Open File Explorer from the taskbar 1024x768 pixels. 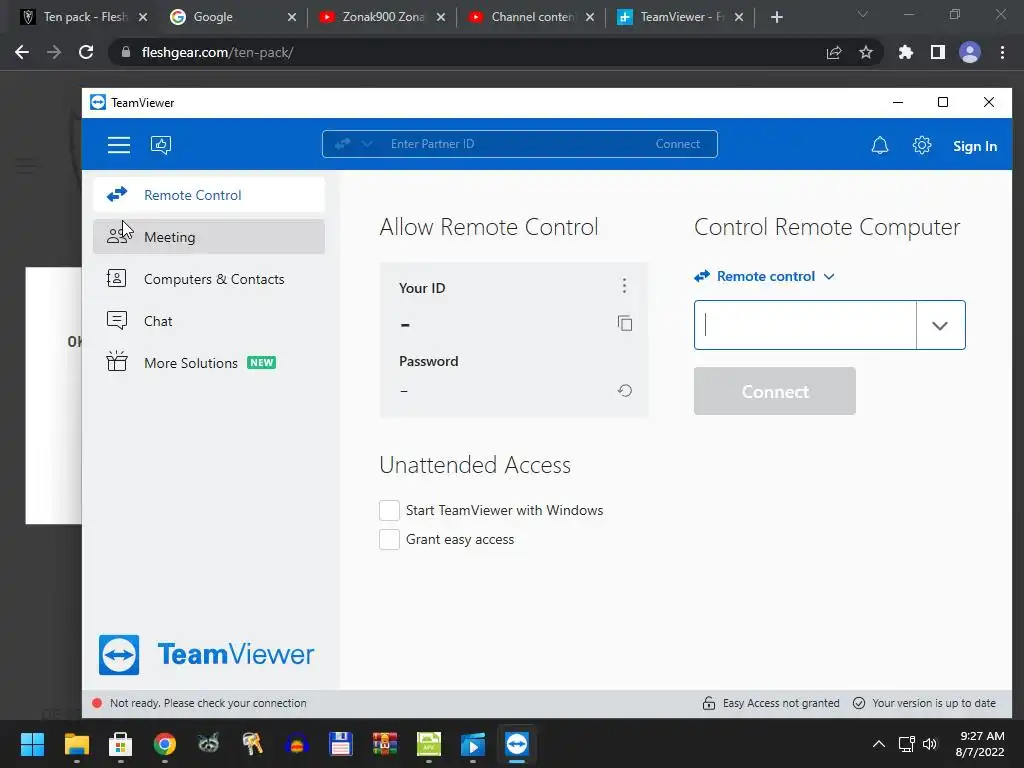(76, 744)
